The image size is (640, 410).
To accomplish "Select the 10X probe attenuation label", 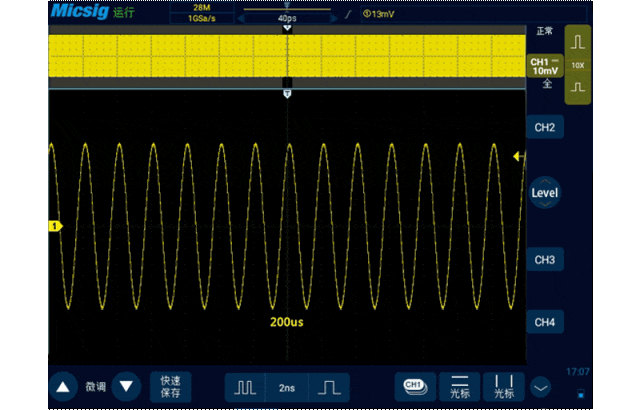I will pyautogui.click(x=578, y=65).
